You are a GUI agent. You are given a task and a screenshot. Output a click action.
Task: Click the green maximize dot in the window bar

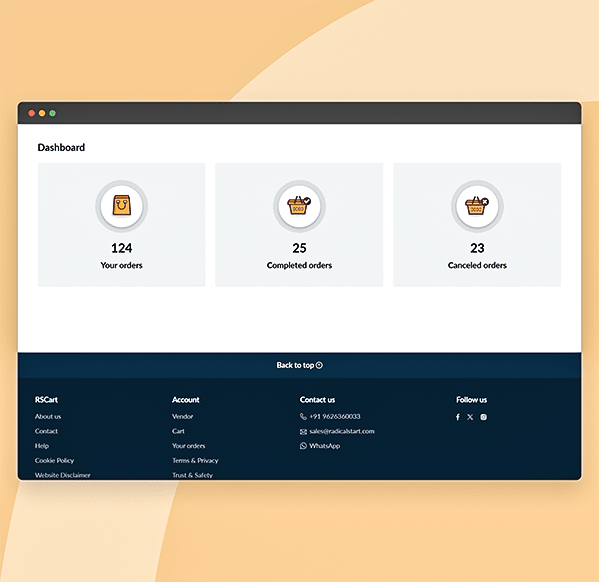click(x=52, y=113)
